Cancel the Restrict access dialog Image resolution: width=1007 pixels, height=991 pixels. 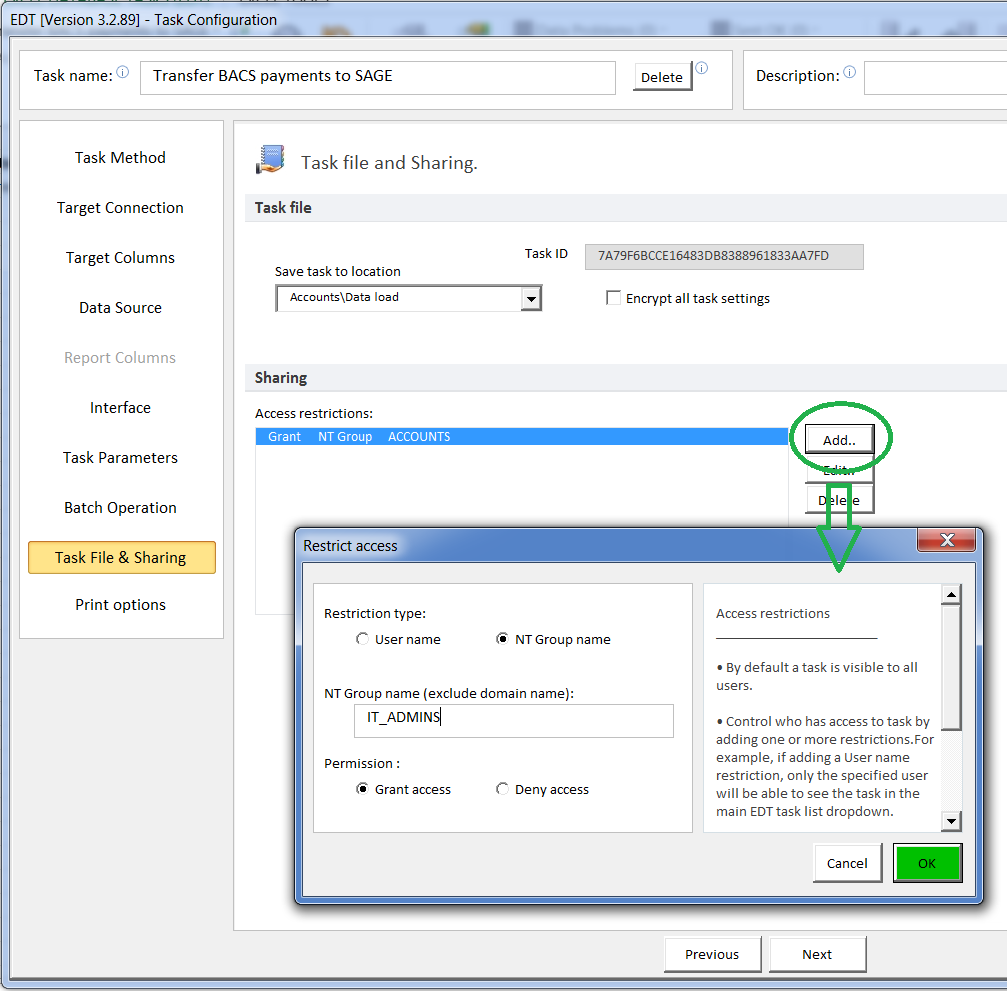847,862
